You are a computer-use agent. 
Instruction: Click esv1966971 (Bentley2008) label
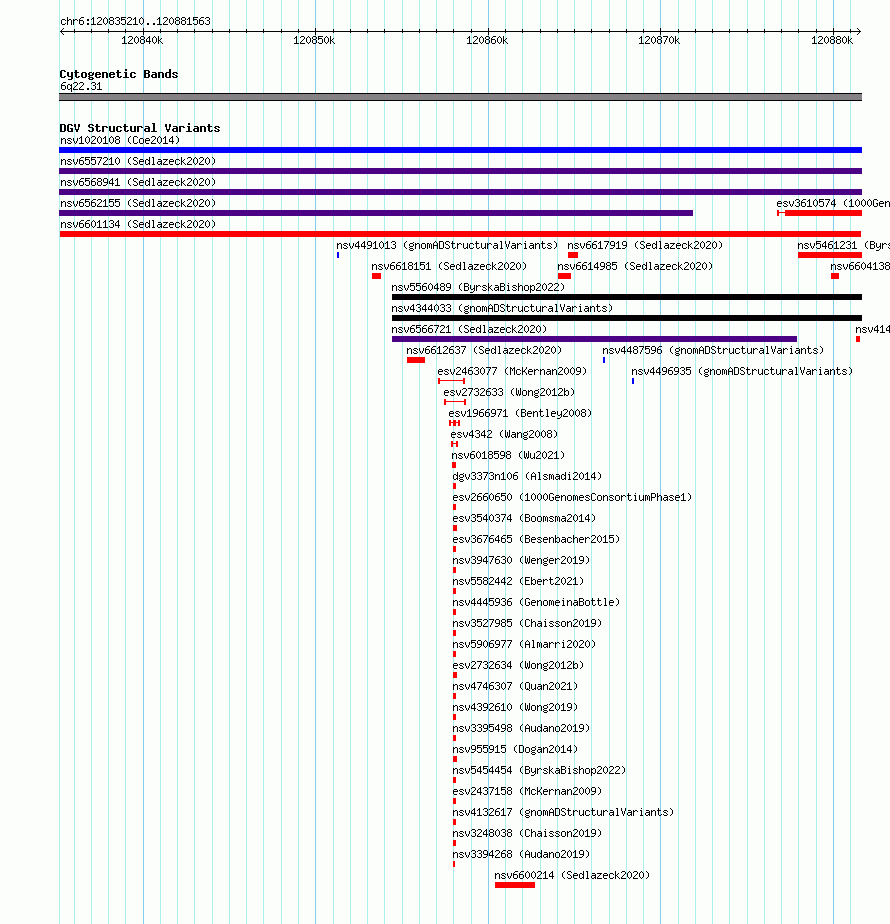[520, 414]
